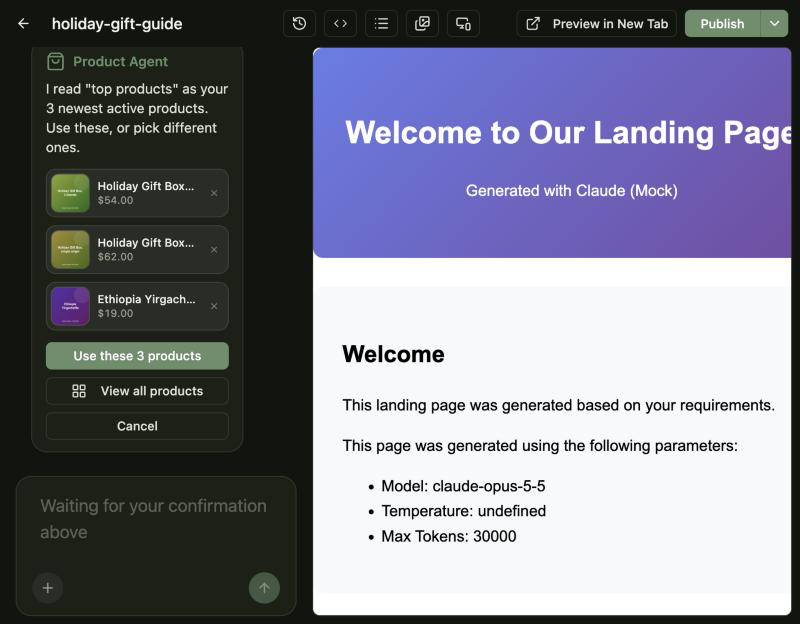
Task: Remove the $62.00 Holiday Gift Box
Action: (x=214, y=249)
